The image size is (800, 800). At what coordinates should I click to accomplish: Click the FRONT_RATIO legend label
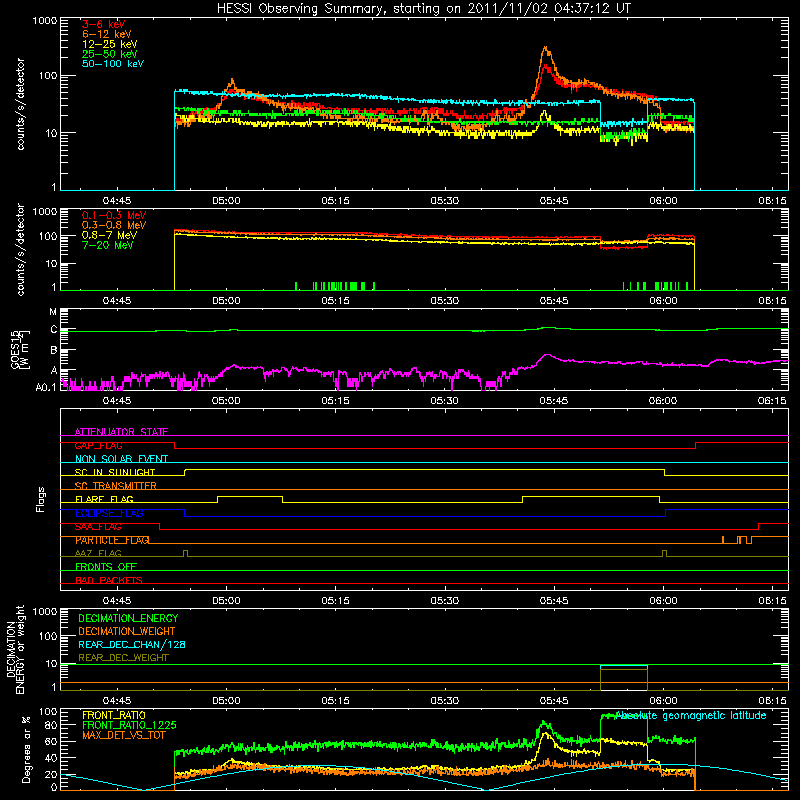114,715
